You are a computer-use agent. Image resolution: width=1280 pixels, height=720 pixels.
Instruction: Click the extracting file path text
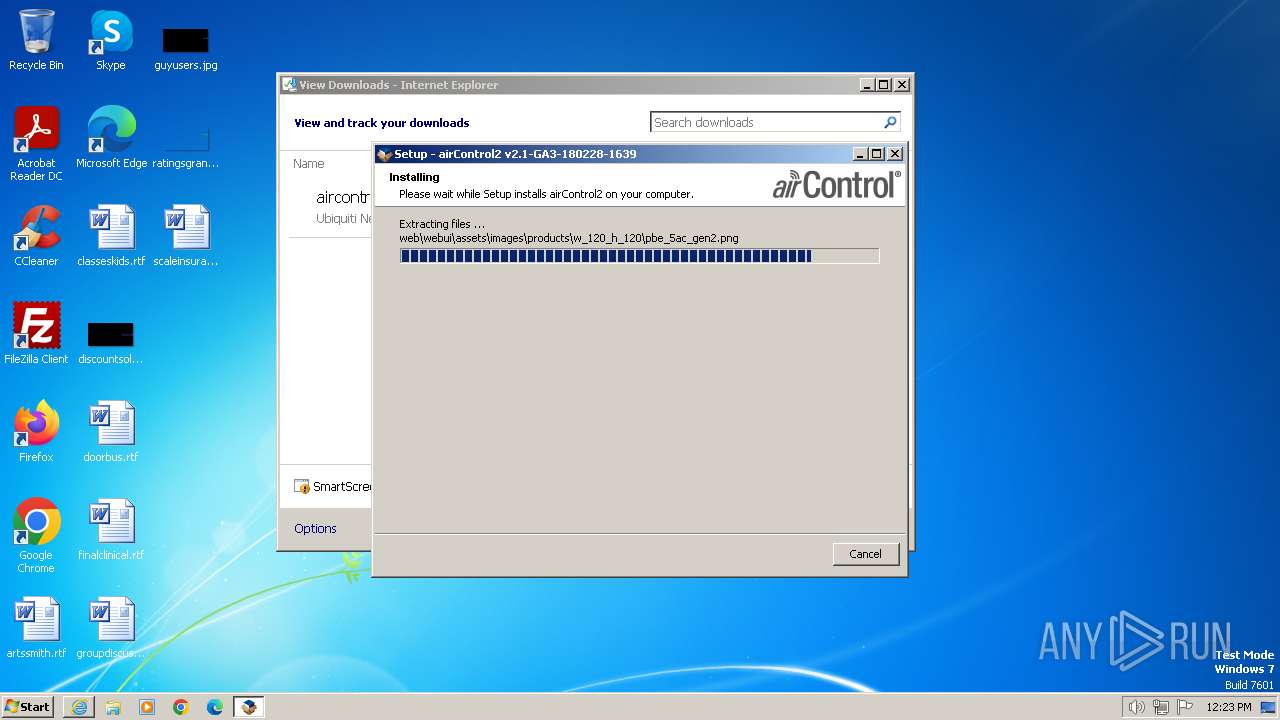coord(569,238)
